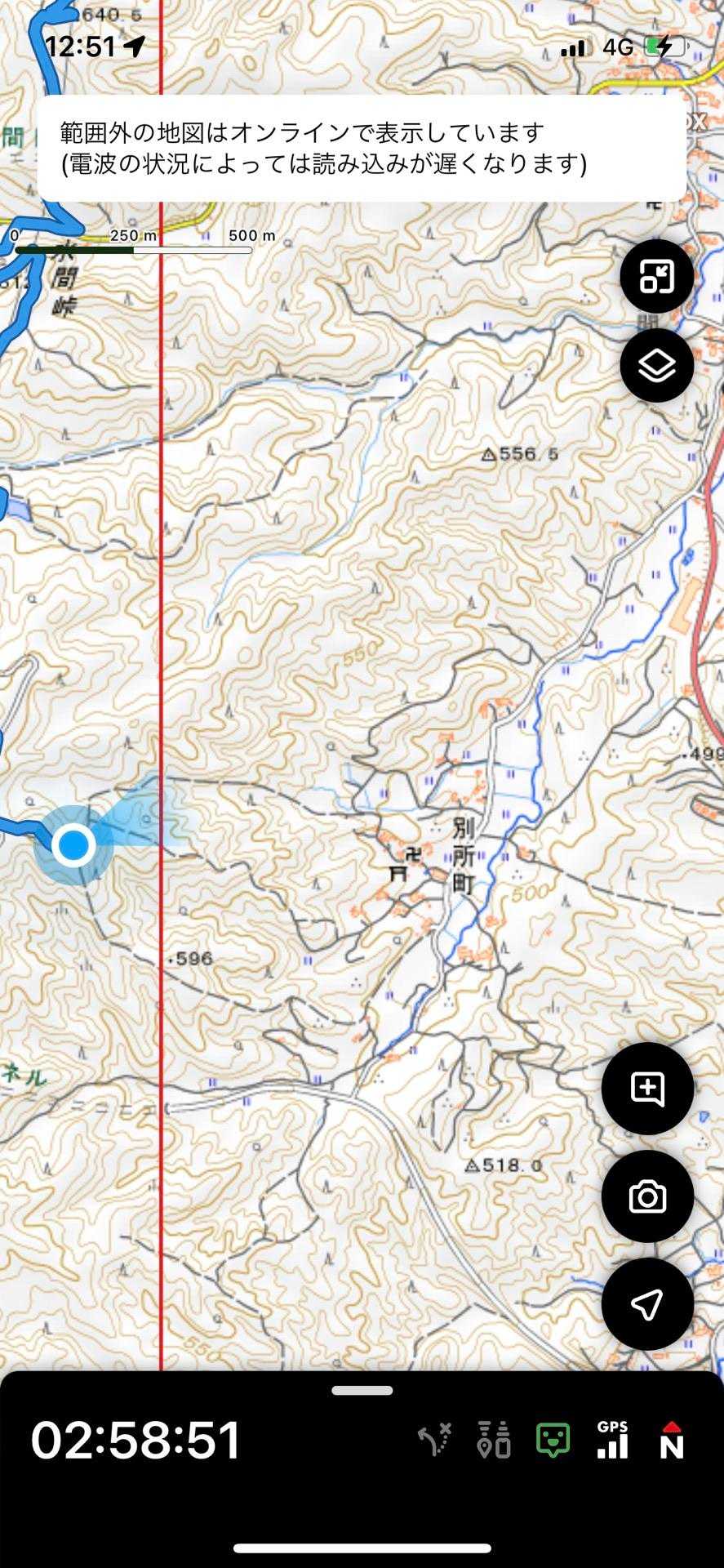Tap the 4G network status indicator

618,47
